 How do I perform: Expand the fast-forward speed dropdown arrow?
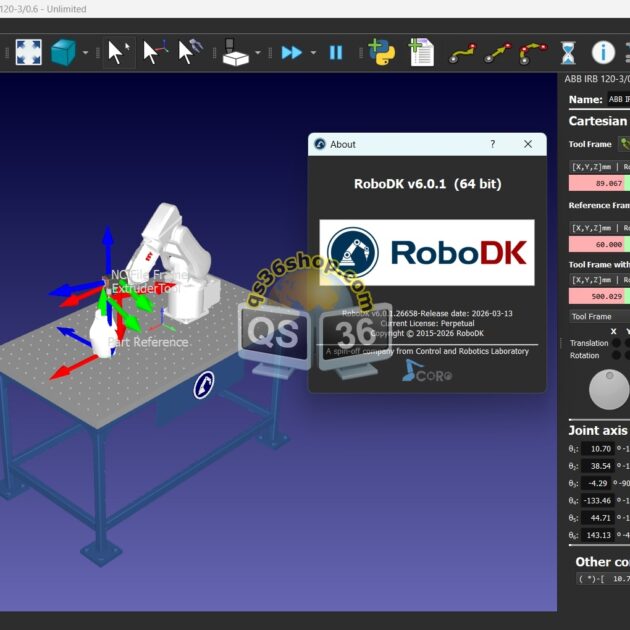(x=313, y=53)
